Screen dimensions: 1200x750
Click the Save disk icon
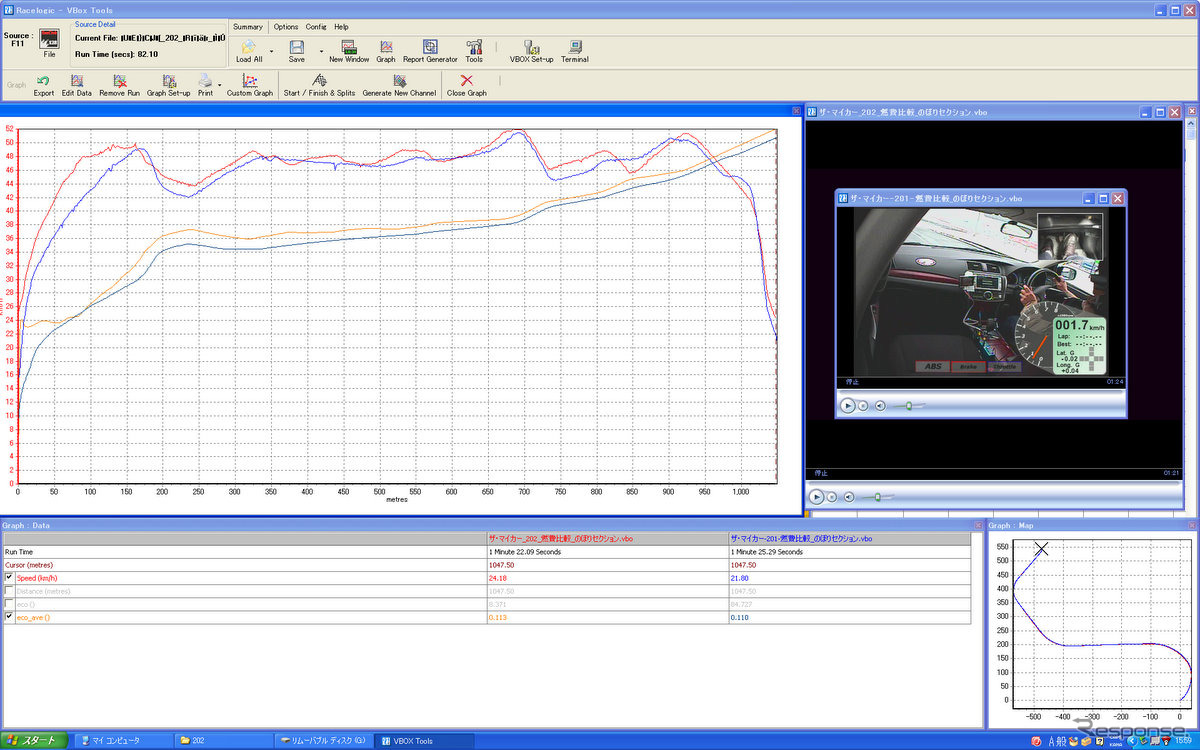[x=297, y=46]
